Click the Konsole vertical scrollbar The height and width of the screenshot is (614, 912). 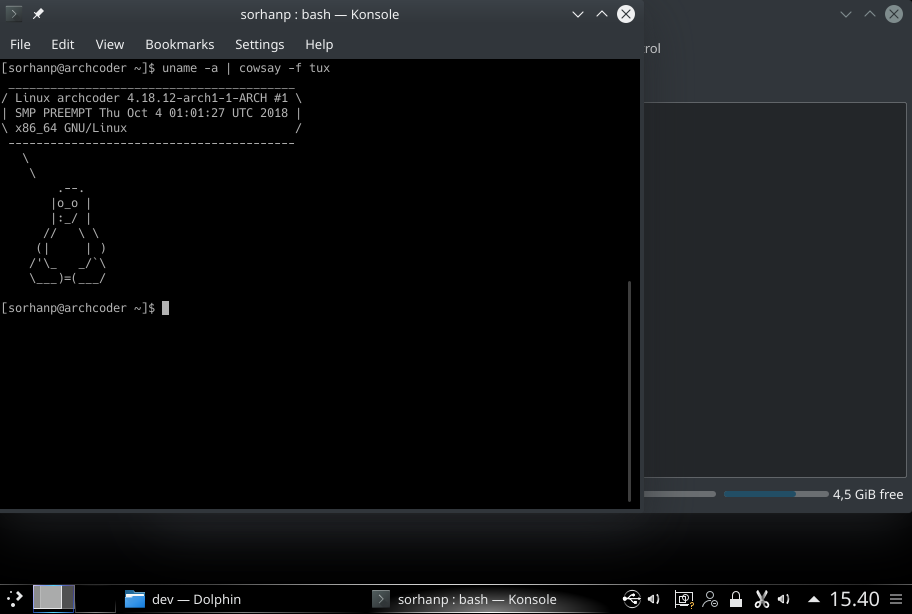(x=629, y=390)
